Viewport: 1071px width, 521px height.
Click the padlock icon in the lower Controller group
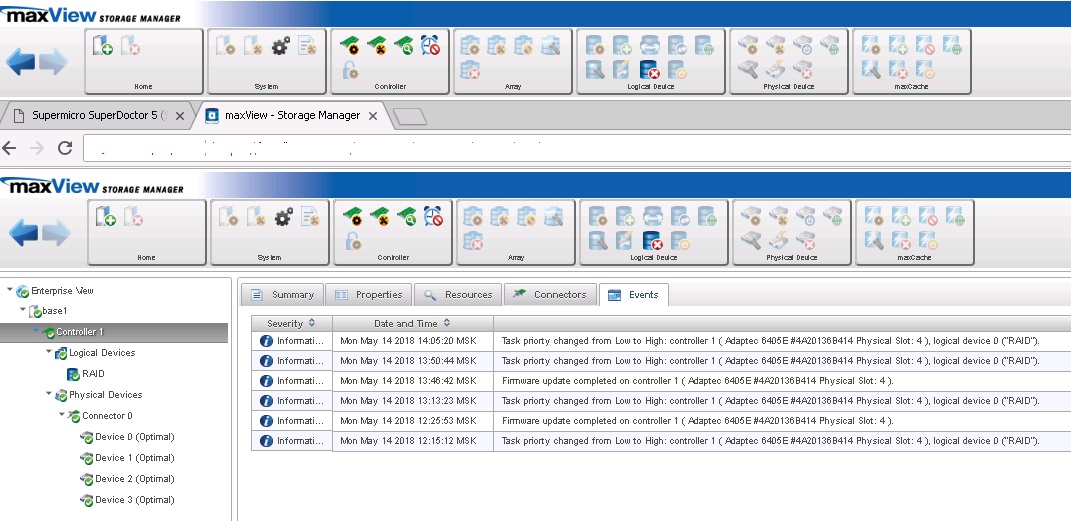point(353,240)
